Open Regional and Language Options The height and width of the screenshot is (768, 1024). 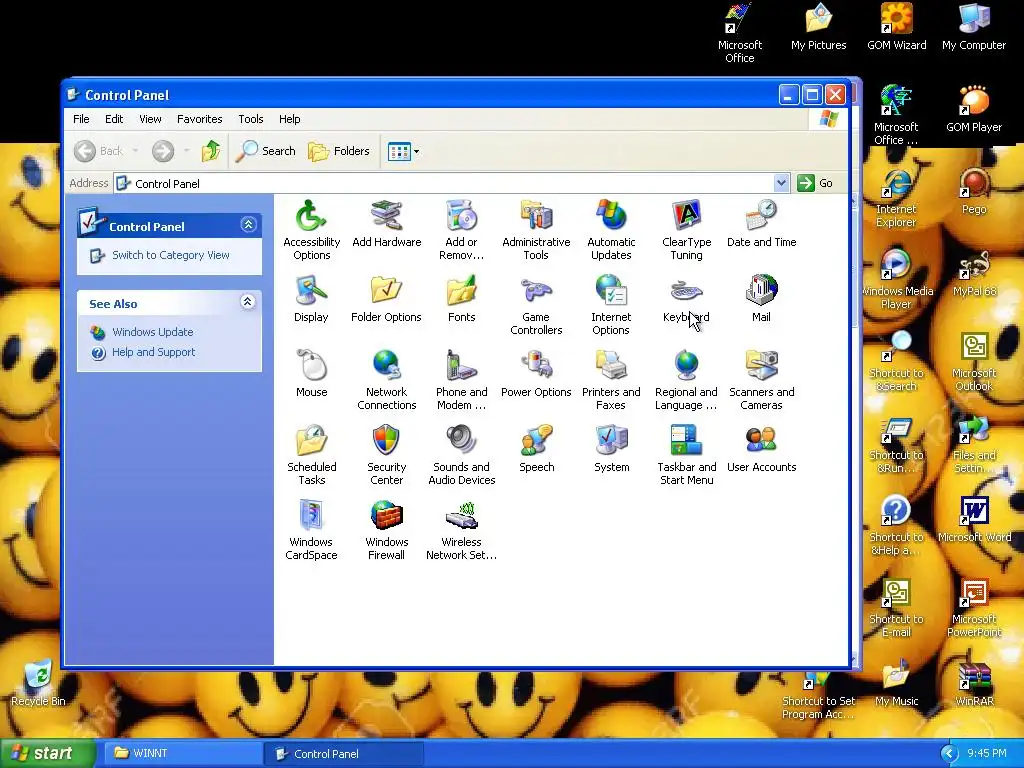686,380
